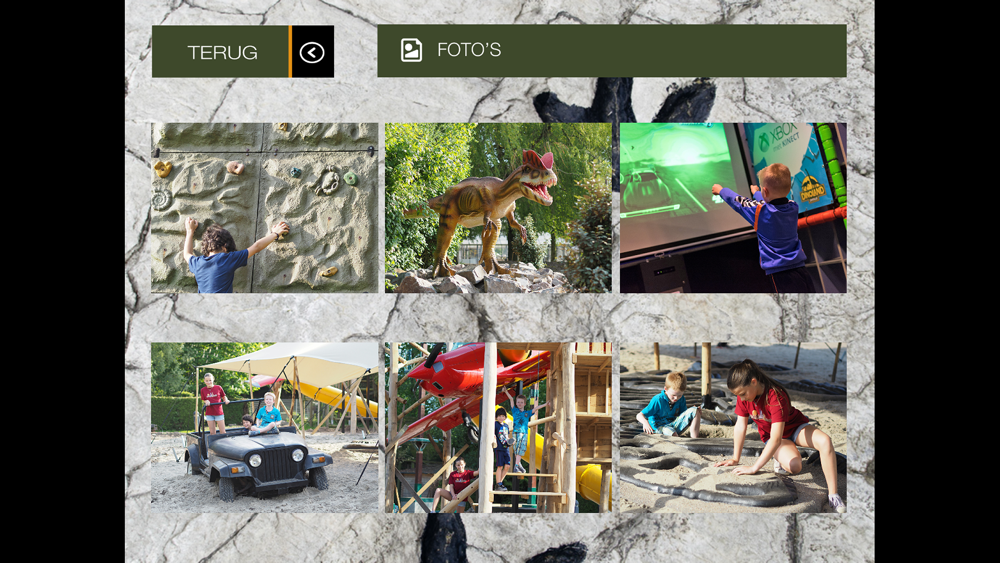Image resolution: width=1000 pixels, height=563 pixels.
Task: Open the black jeep in sand photo
Action: 265,427
